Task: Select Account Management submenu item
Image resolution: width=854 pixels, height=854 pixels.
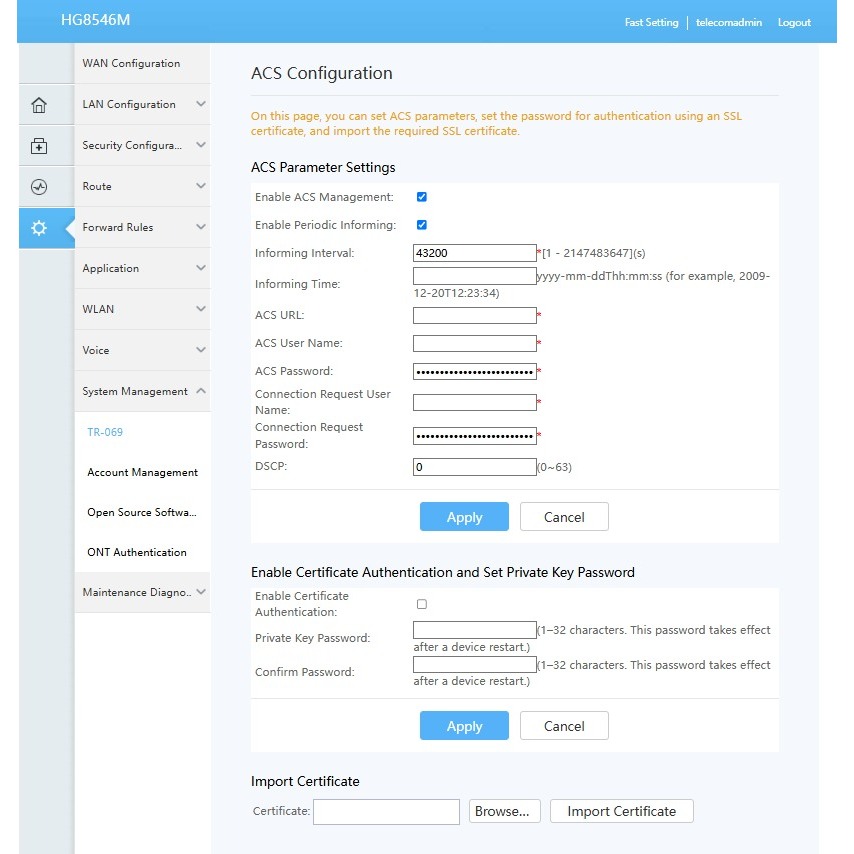Action: click(142, 473)
